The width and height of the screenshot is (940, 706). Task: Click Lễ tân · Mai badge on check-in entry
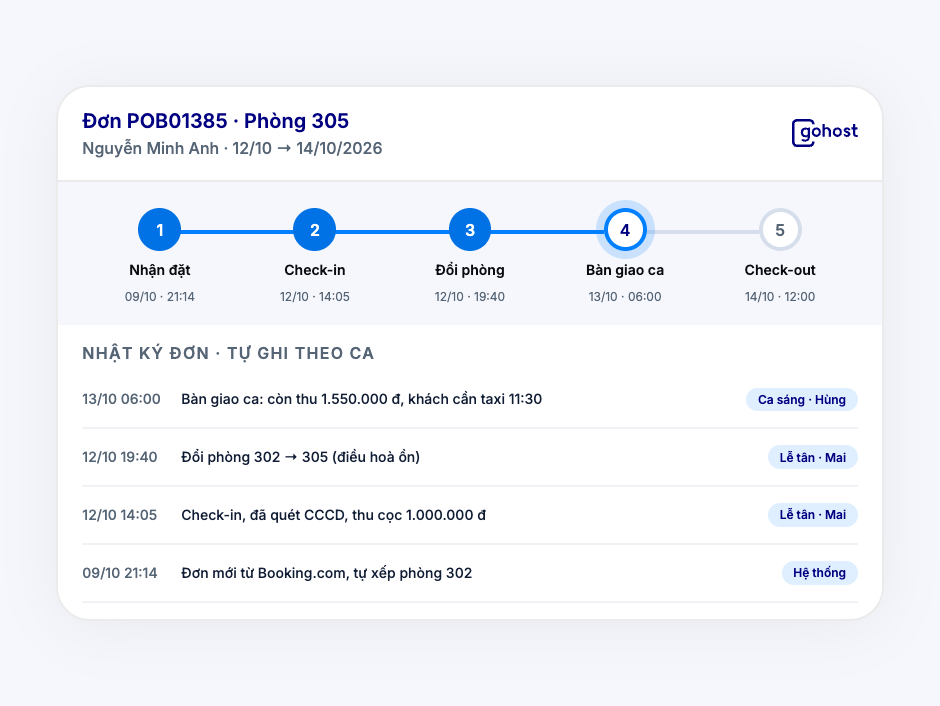coord(813,515)
